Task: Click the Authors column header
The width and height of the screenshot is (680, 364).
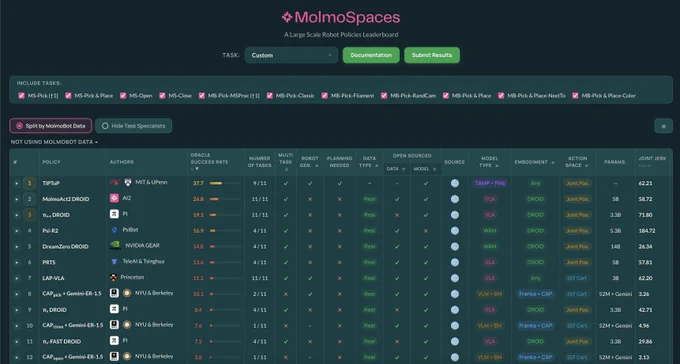Action: coord(121,162)
